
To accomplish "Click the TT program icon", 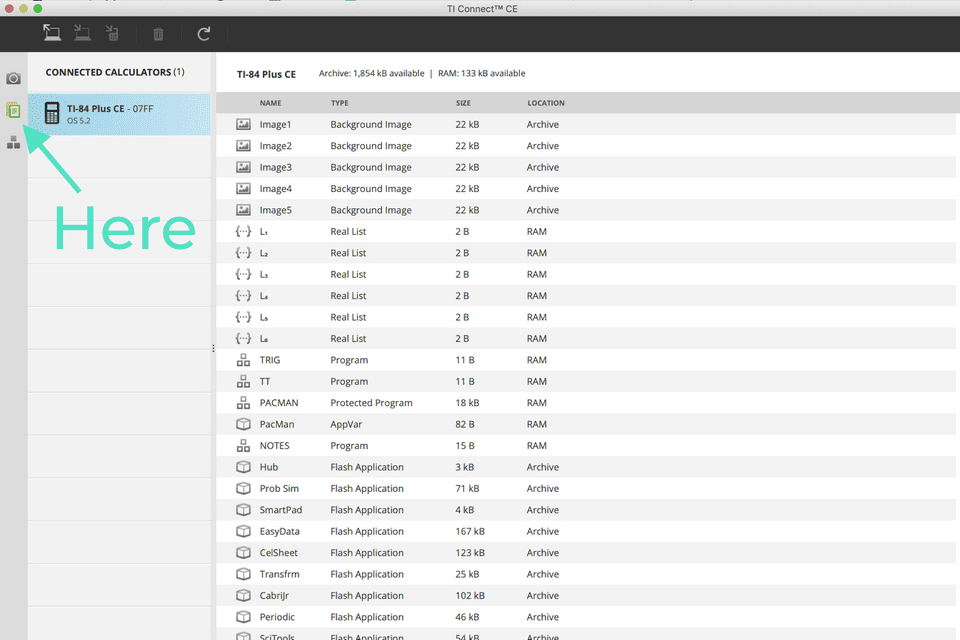I will click(x=243, y=382).
